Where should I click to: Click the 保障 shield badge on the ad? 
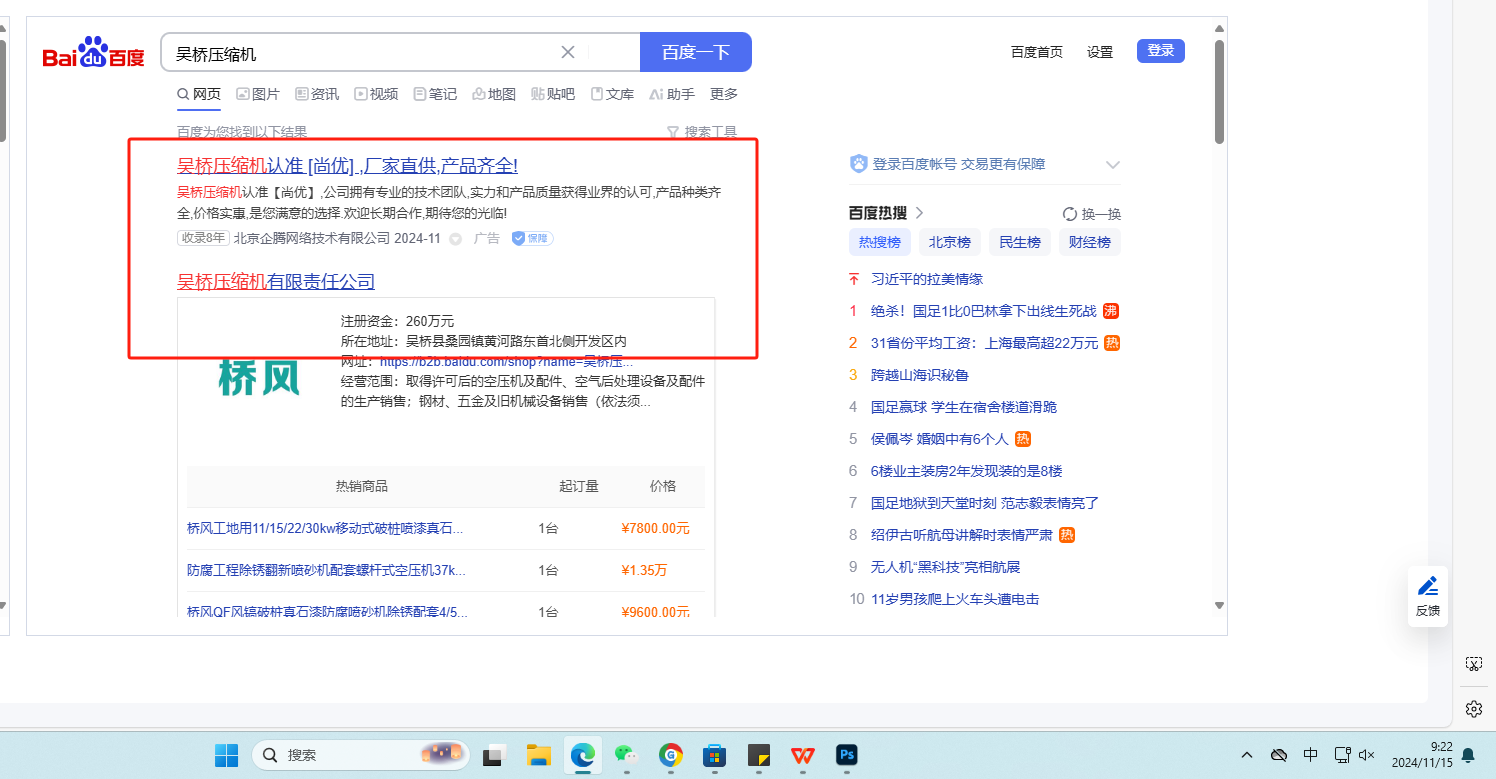[532, 238]
